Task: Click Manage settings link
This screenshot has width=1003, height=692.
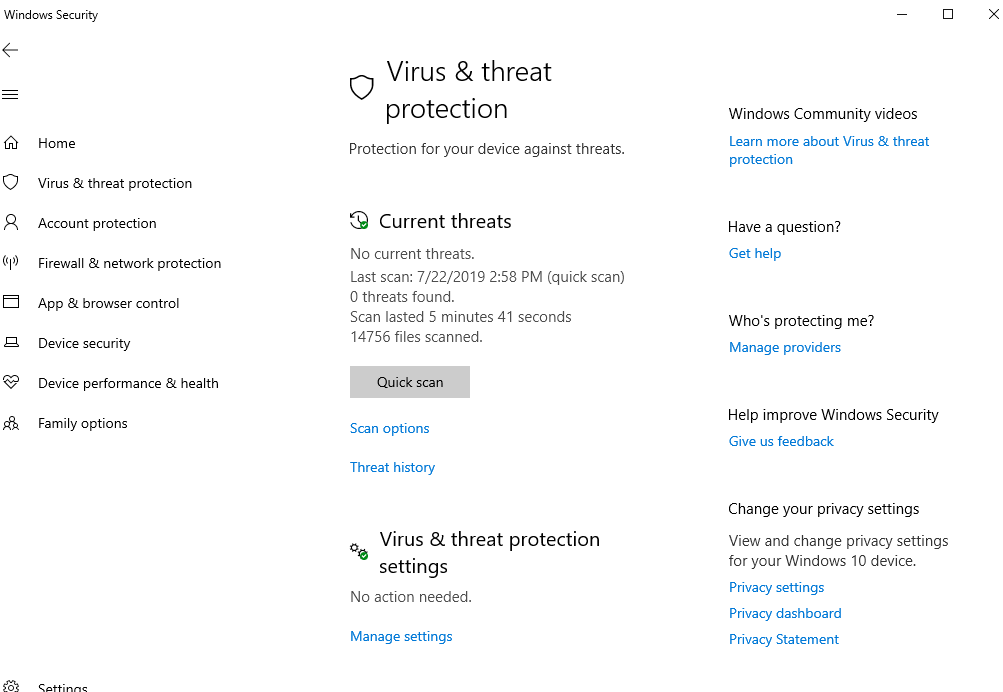Action: (x=401, y=636)
